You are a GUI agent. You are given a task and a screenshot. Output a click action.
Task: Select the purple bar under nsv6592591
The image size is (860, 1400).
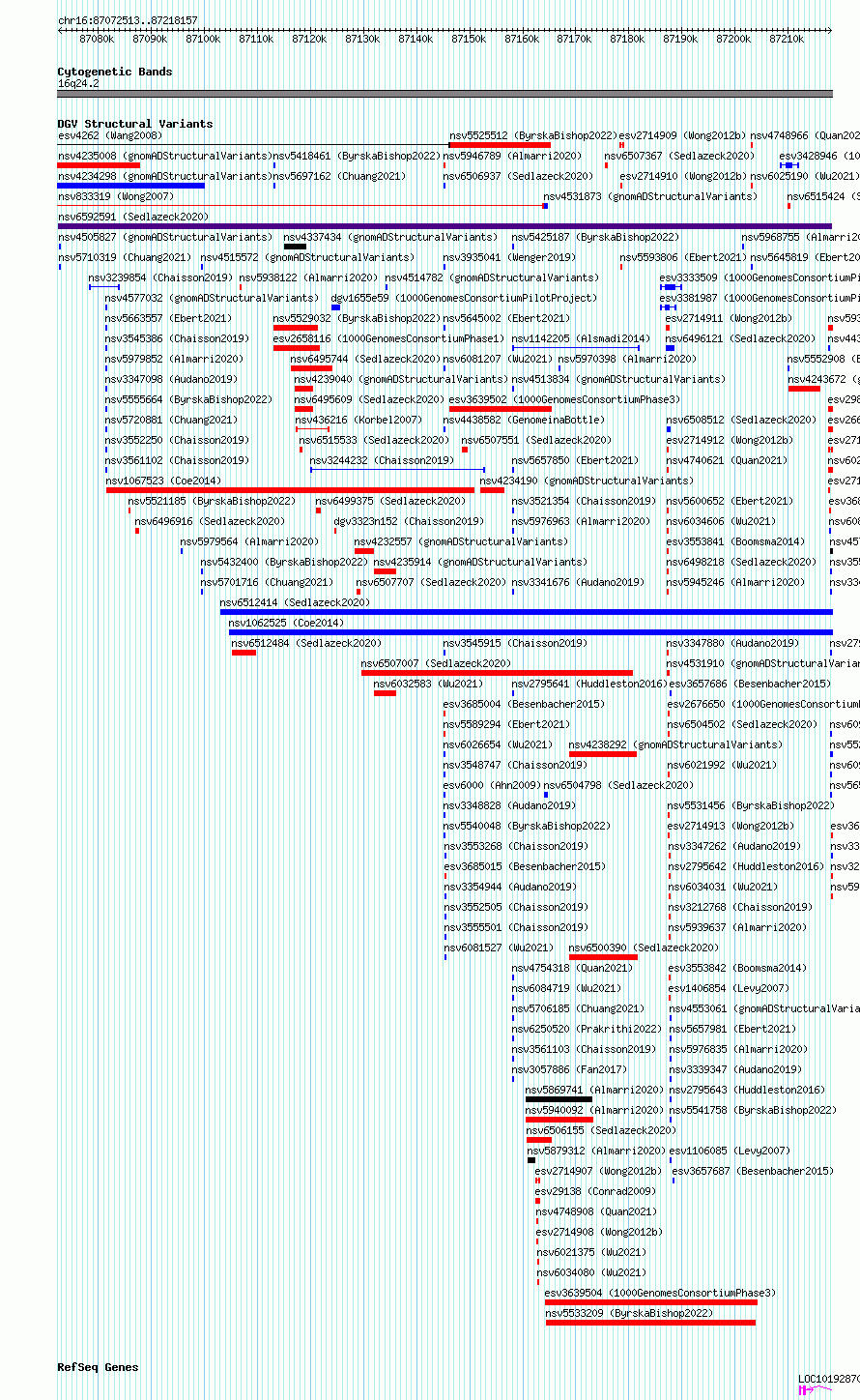(444, 226)
